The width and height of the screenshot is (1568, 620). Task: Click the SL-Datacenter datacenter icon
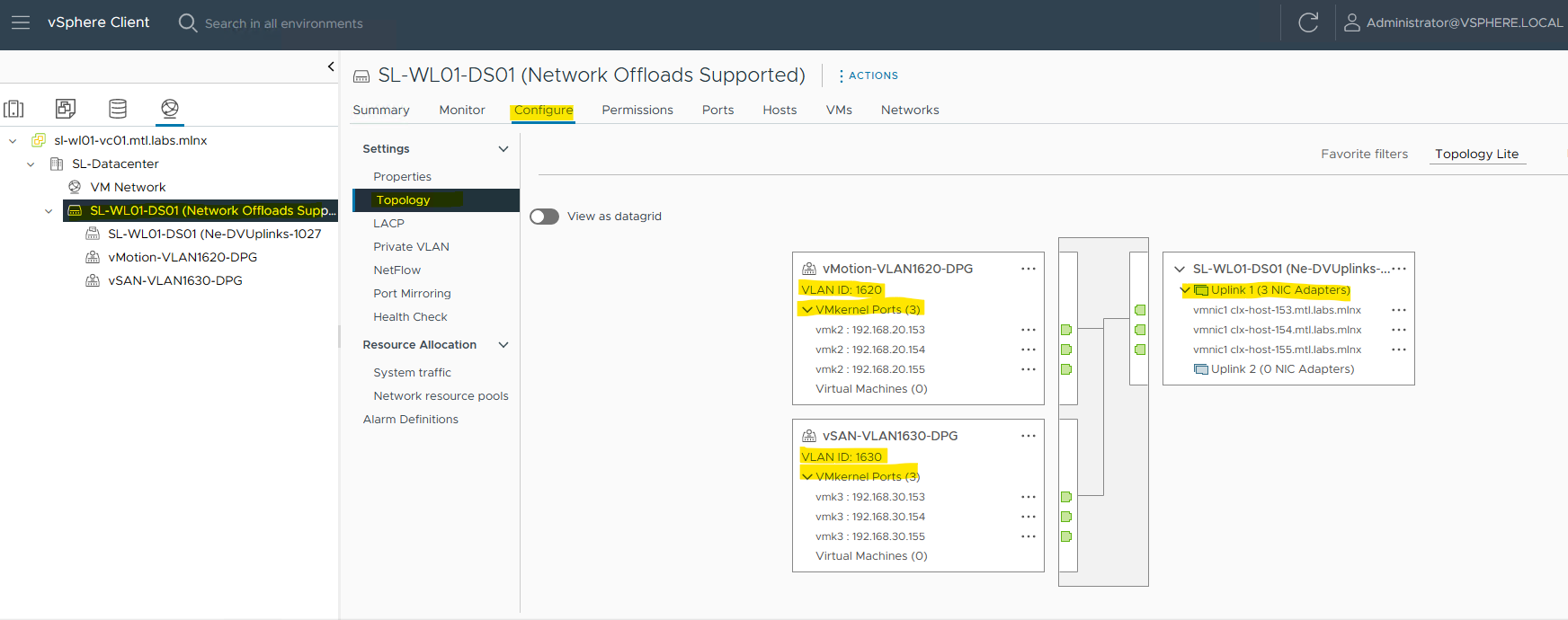click(x=57, y=164)
